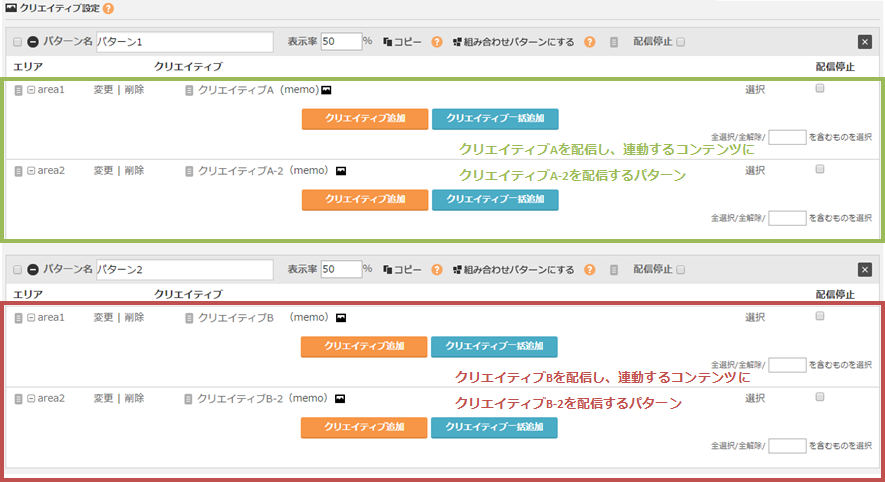Click 組み合わせパターンにする for パターン1
Image resolution: width=885 pixels, height=482 pixels.
[x=514, y=42]
